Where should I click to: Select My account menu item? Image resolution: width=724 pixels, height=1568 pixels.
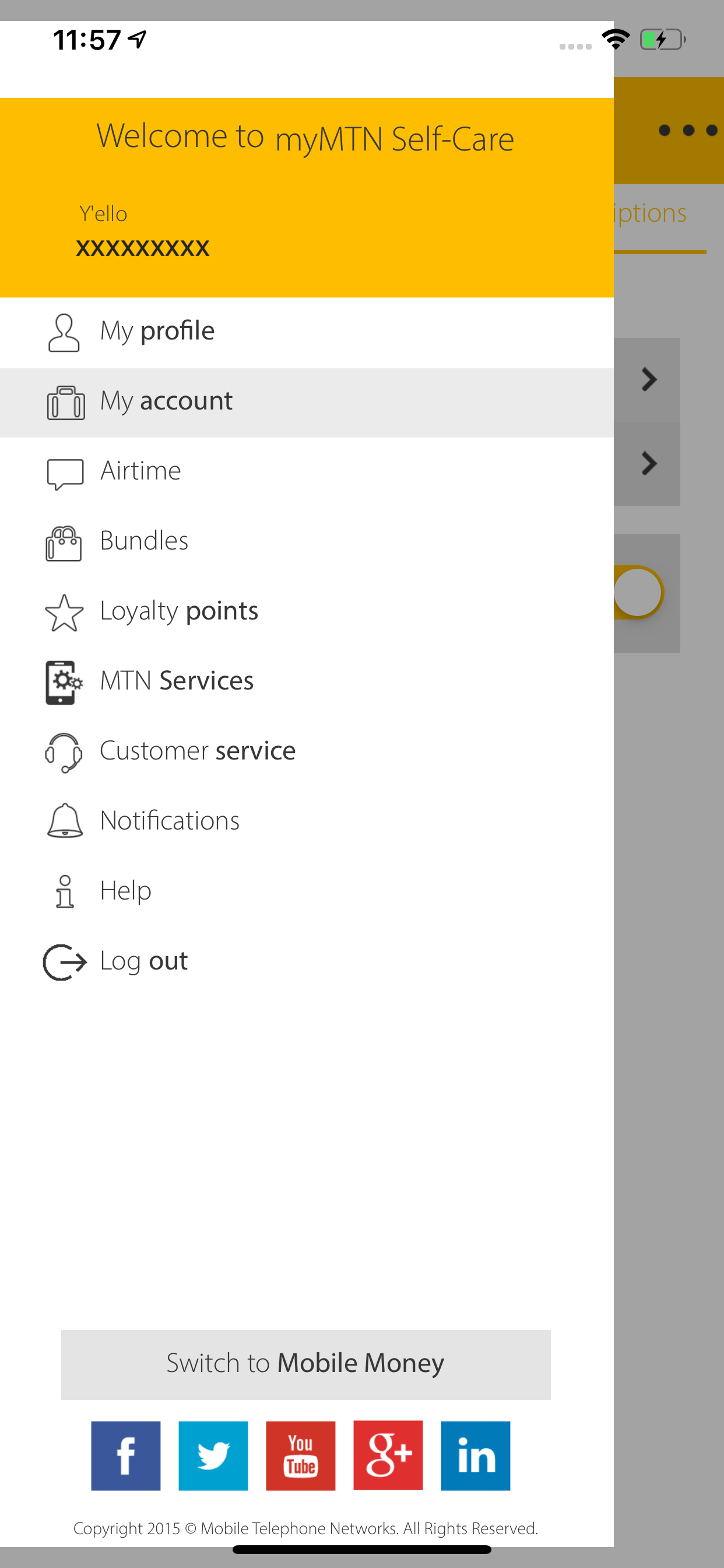click(307, 402)
